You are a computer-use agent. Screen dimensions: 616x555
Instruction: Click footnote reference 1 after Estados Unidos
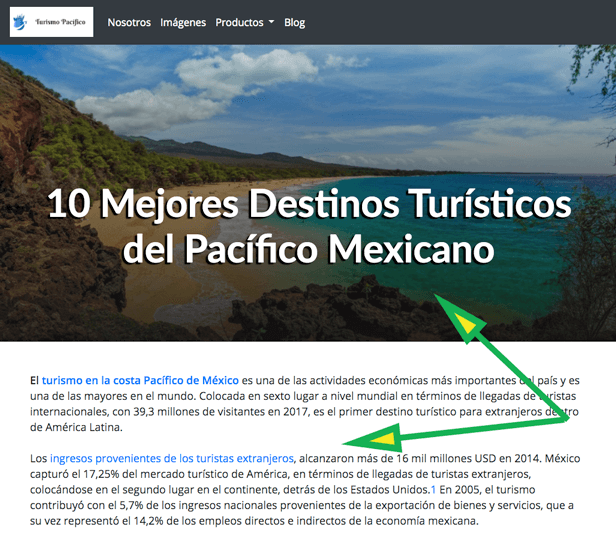(433, 489)
